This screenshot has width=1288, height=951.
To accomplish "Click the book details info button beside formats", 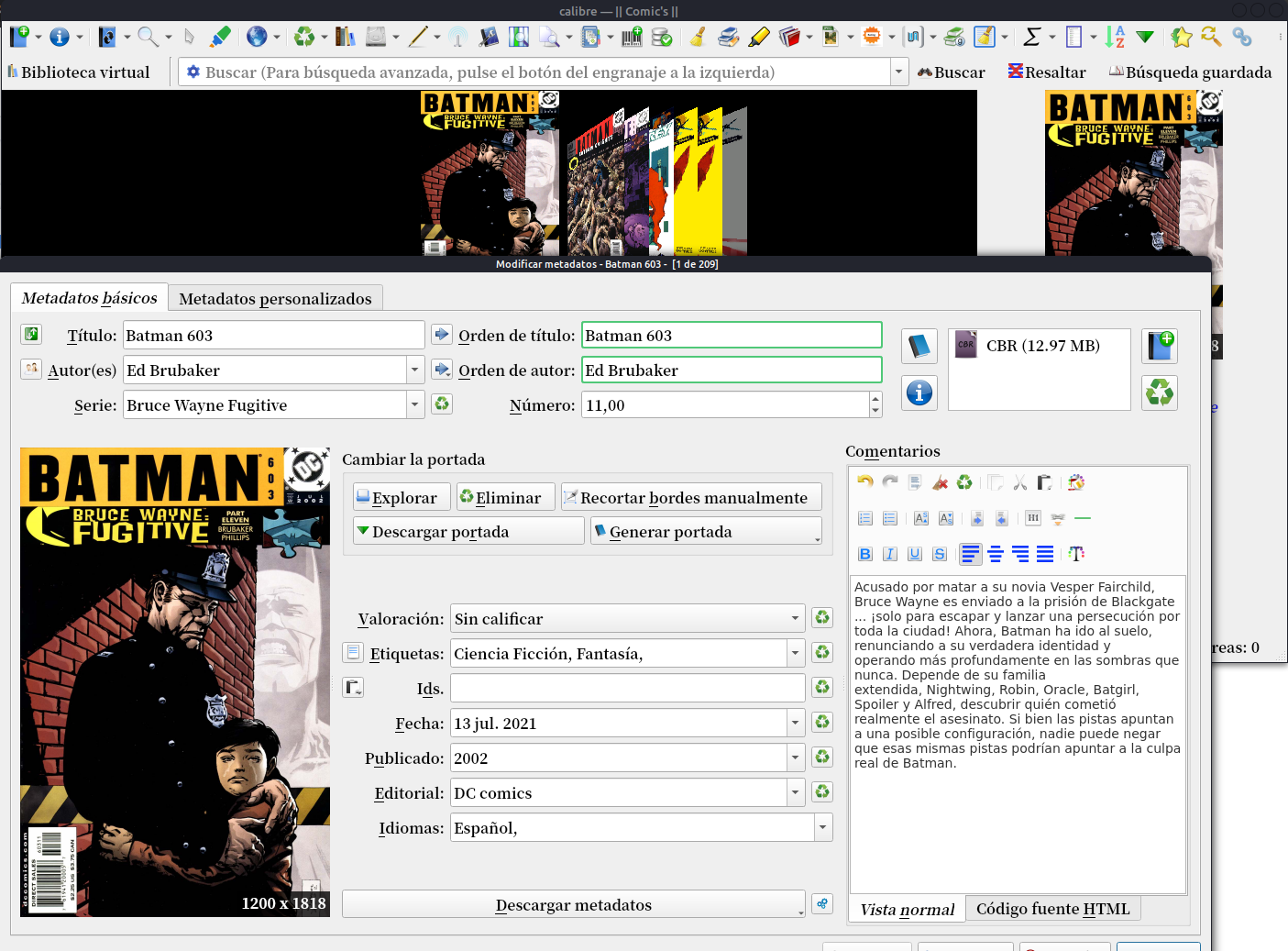I will tap(919, 393).
